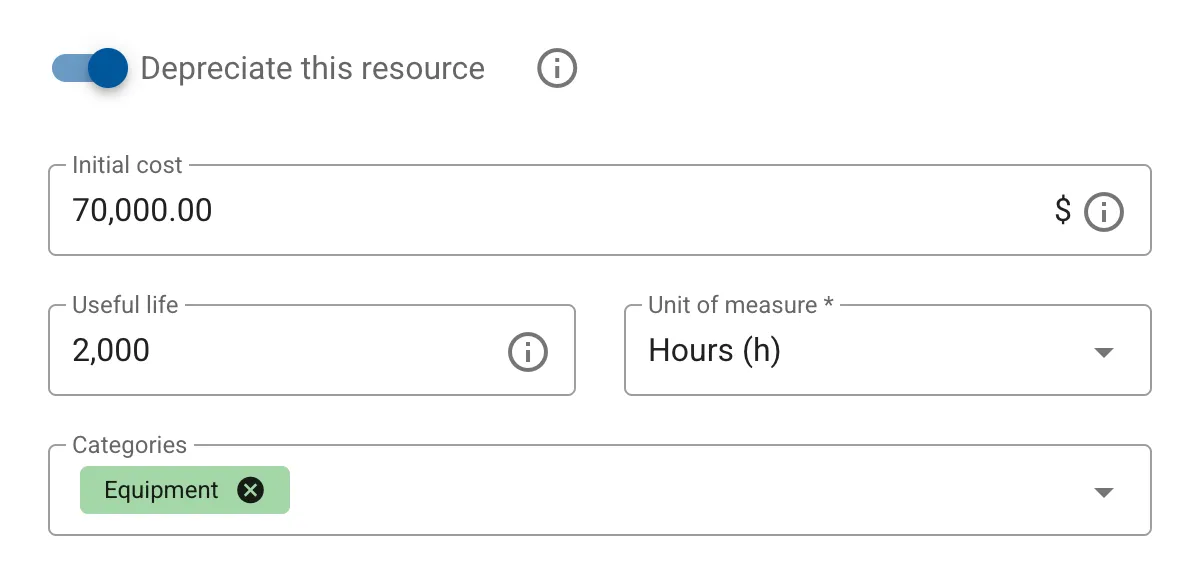
Task: Expand the Categories dropdown list
Action: 1103,491
